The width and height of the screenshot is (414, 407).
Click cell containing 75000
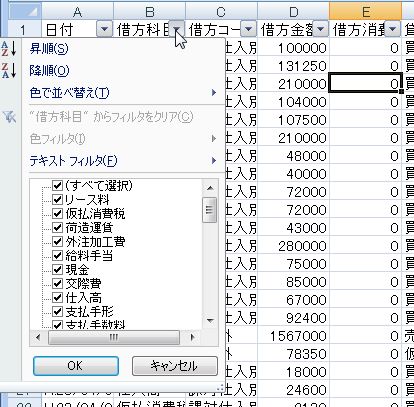tap(293, 264)
